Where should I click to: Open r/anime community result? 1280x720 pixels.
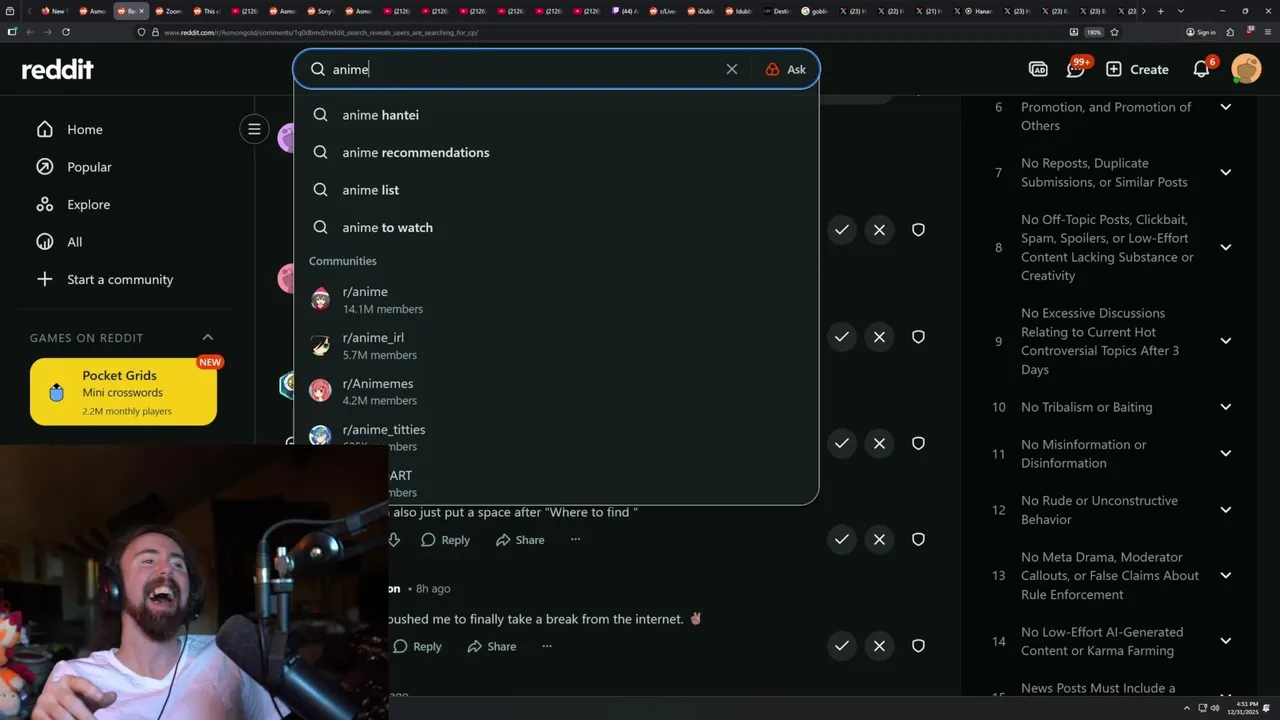(x=556, y=300)
